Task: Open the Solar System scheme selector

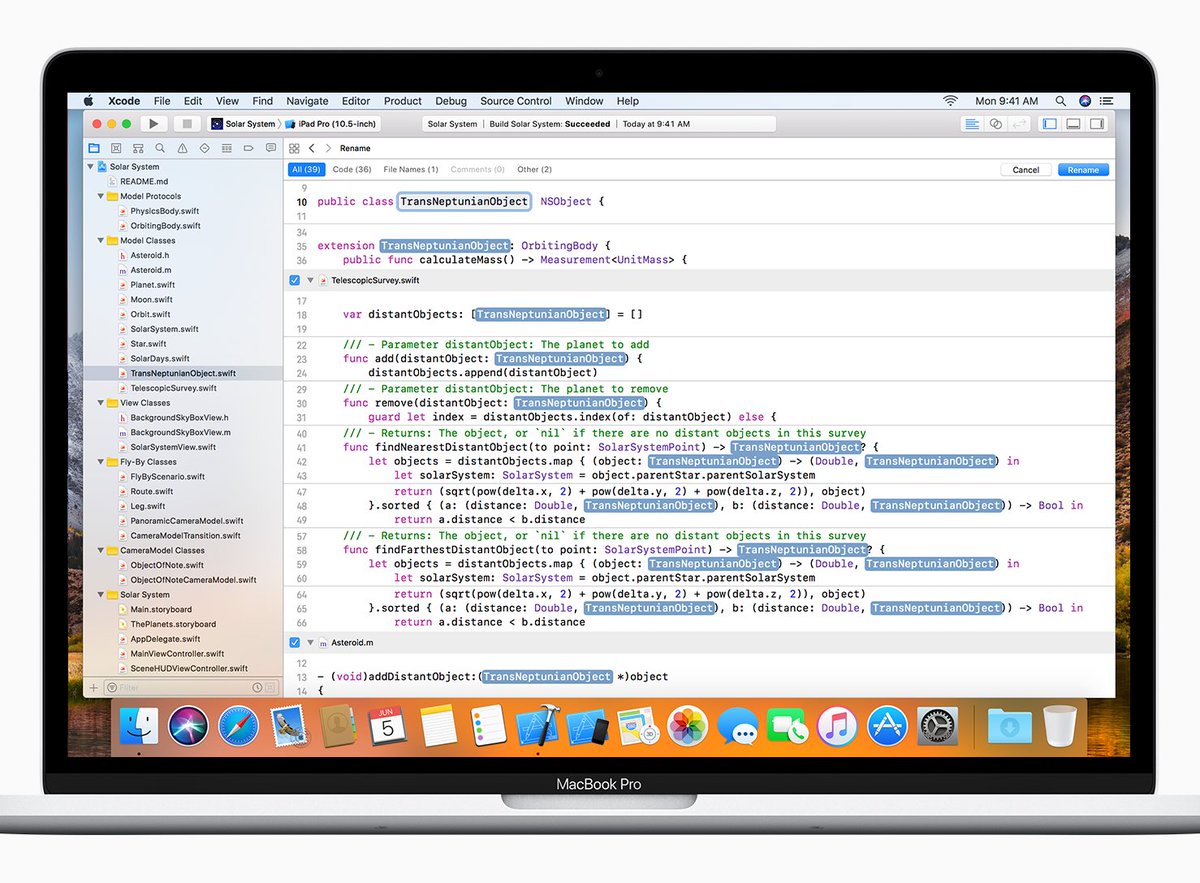Action: click(243, 124)
